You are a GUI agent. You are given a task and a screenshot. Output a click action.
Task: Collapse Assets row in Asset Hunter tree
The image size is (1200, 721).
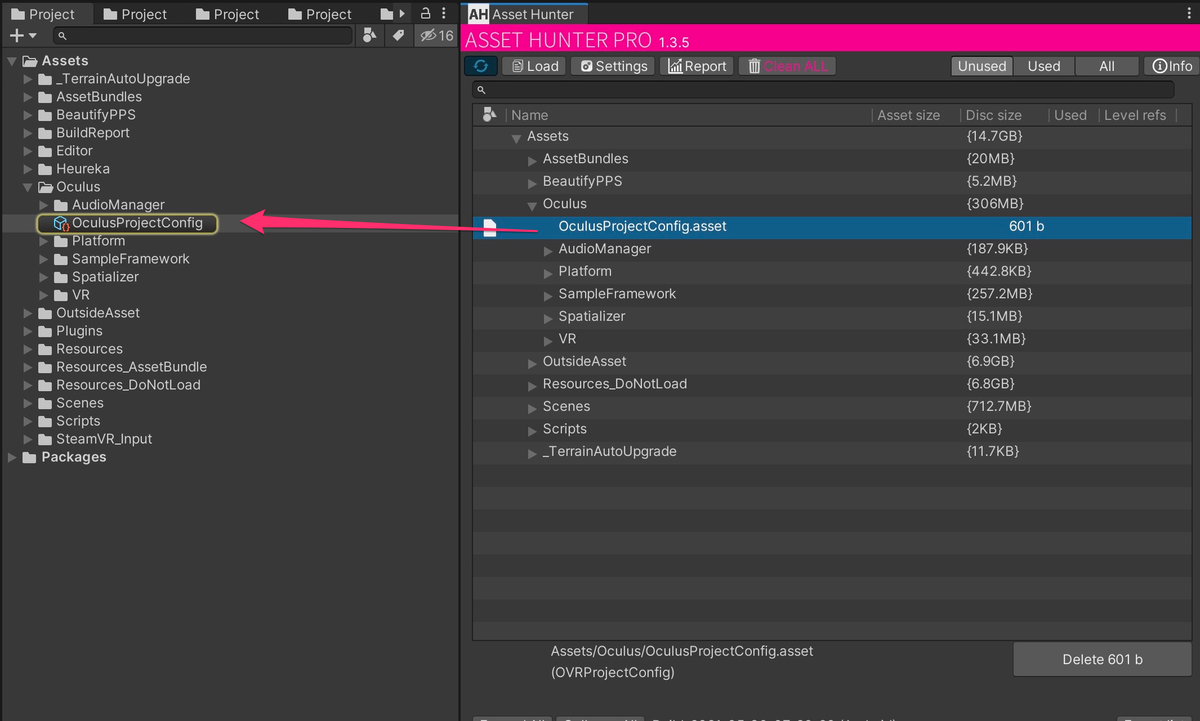point(516,137)
